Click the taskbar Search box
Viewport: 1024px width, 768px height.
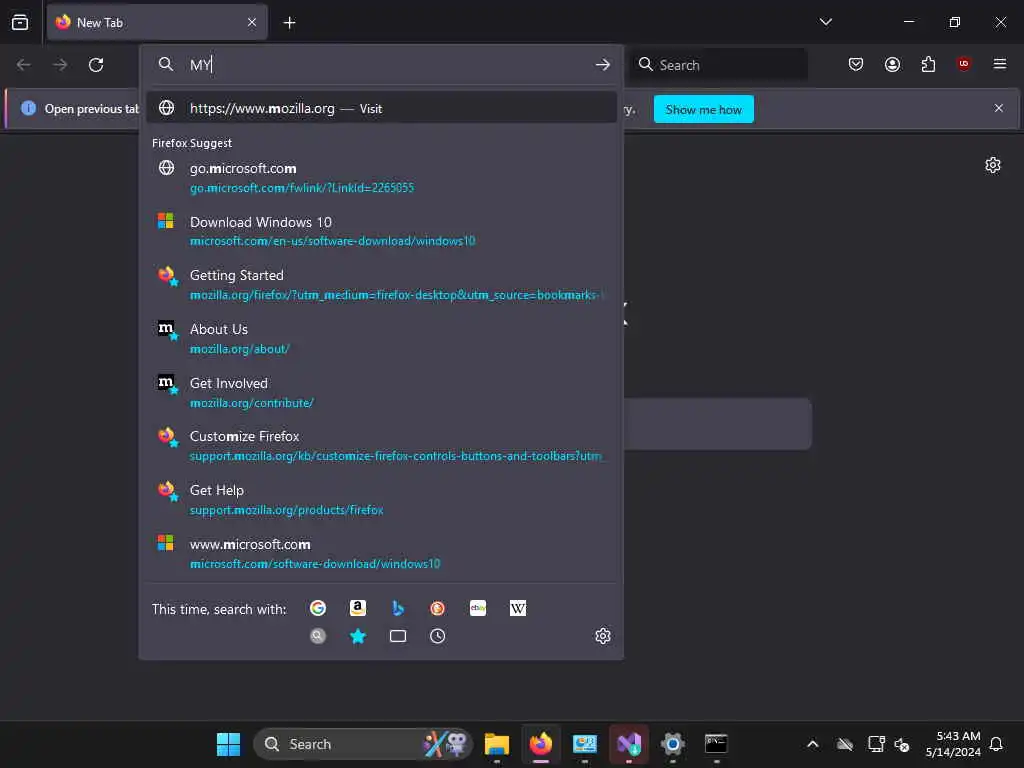pyautogui.click(x=362, y=744)
